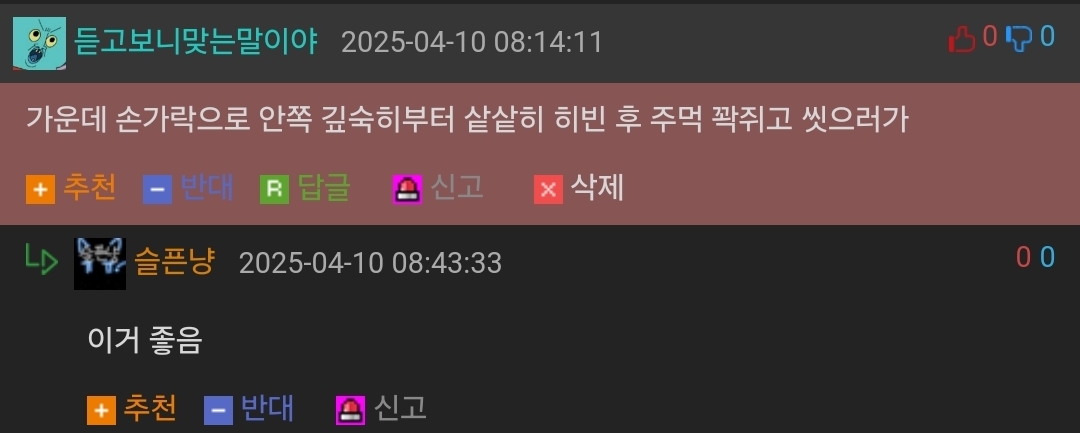Click the pink siren 신고 icon in first comment

407,189
